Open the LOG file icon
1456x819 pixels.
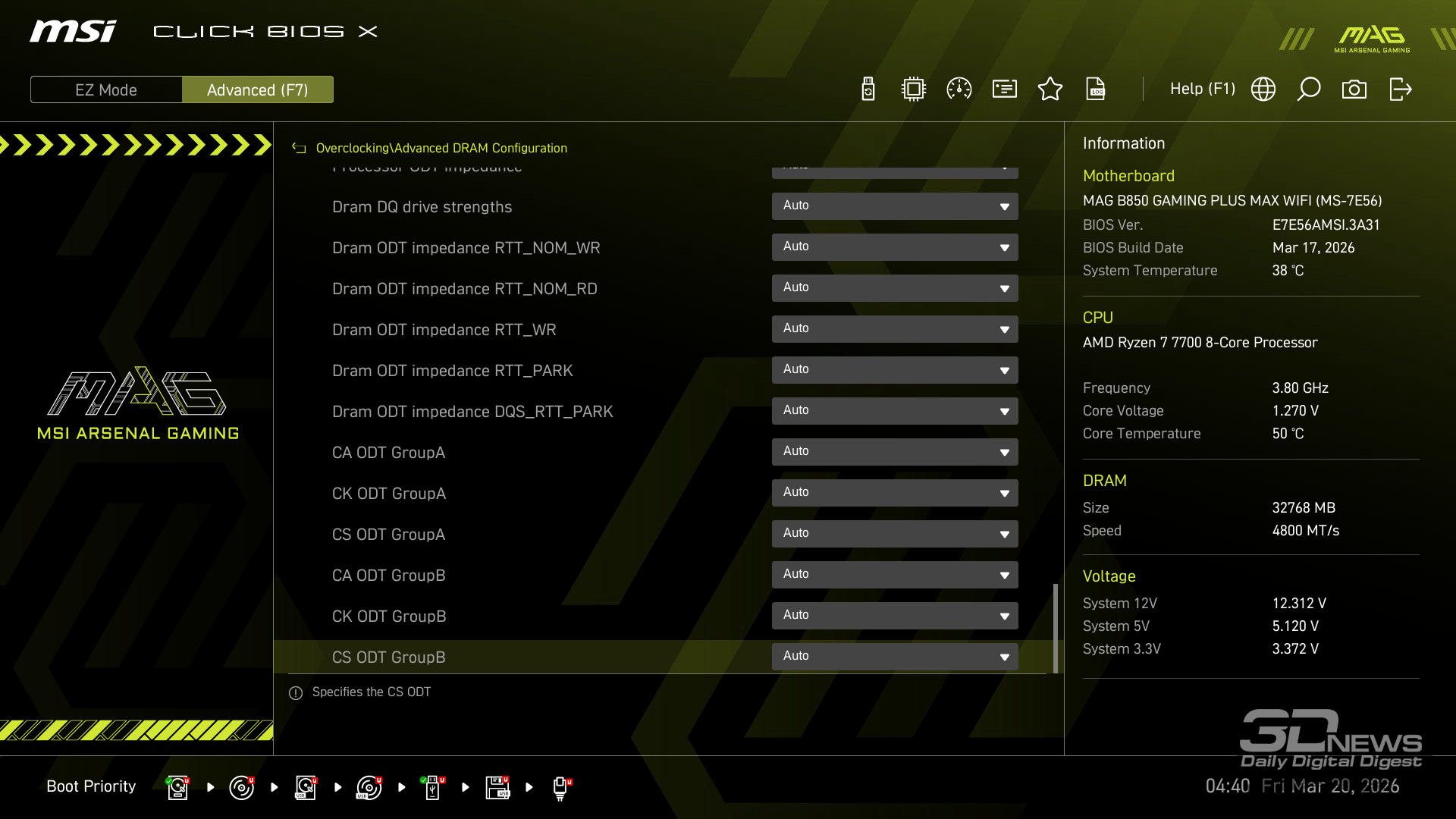pyautogui.click(x=1096, y=89)
